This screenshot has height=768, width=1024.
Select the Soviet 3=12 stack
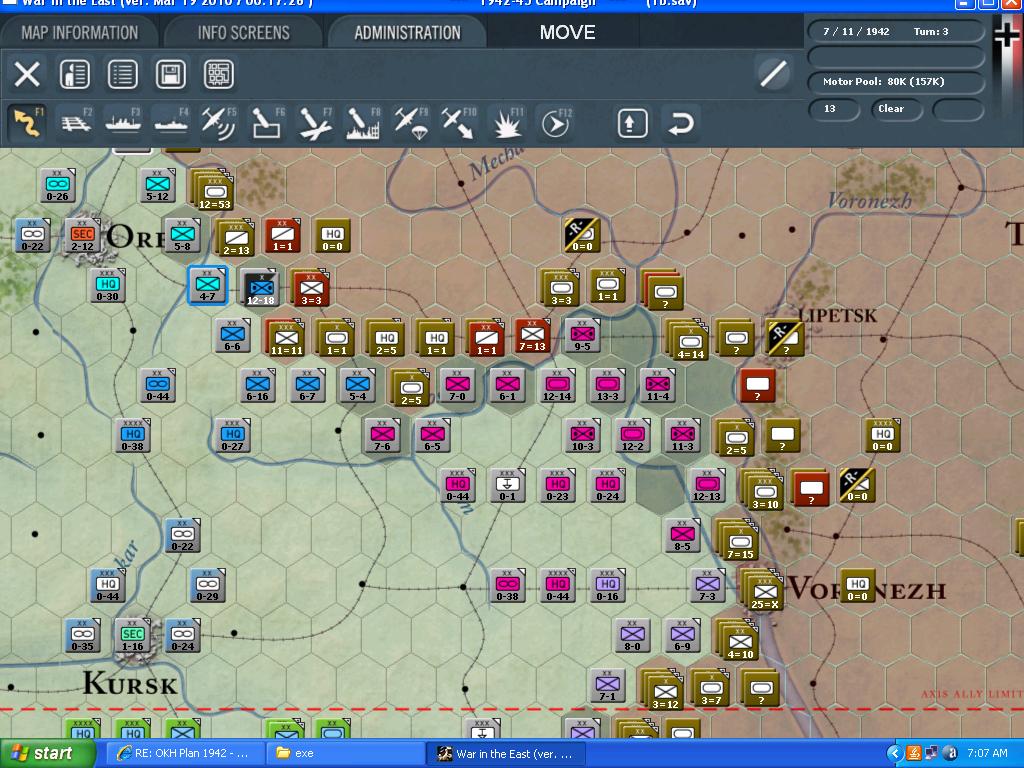[663, 690]
